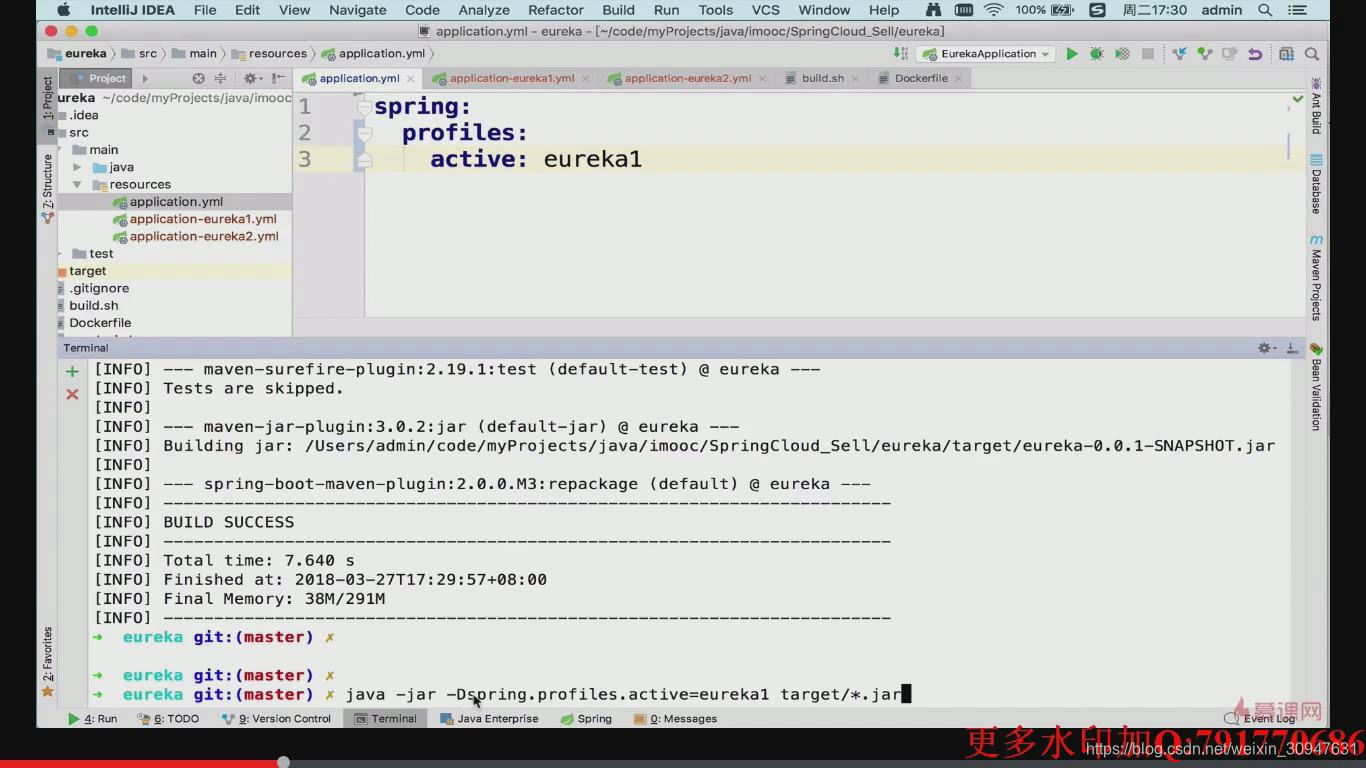
Task: Open the TODO tool window tab
Action: tap(168, 718)
